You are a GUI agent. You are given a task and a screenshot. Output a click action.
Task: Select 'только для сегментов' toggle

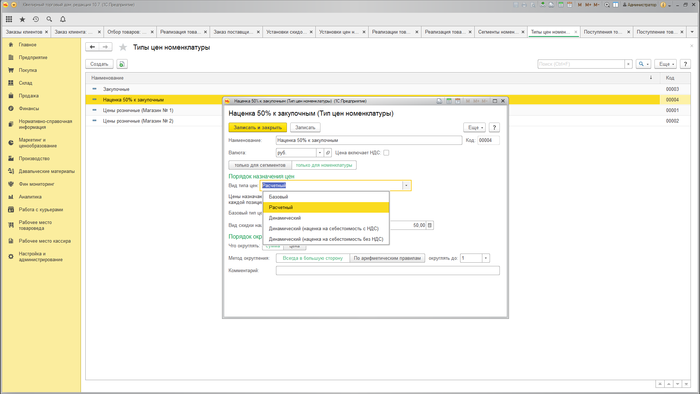[x=260, y=165]
